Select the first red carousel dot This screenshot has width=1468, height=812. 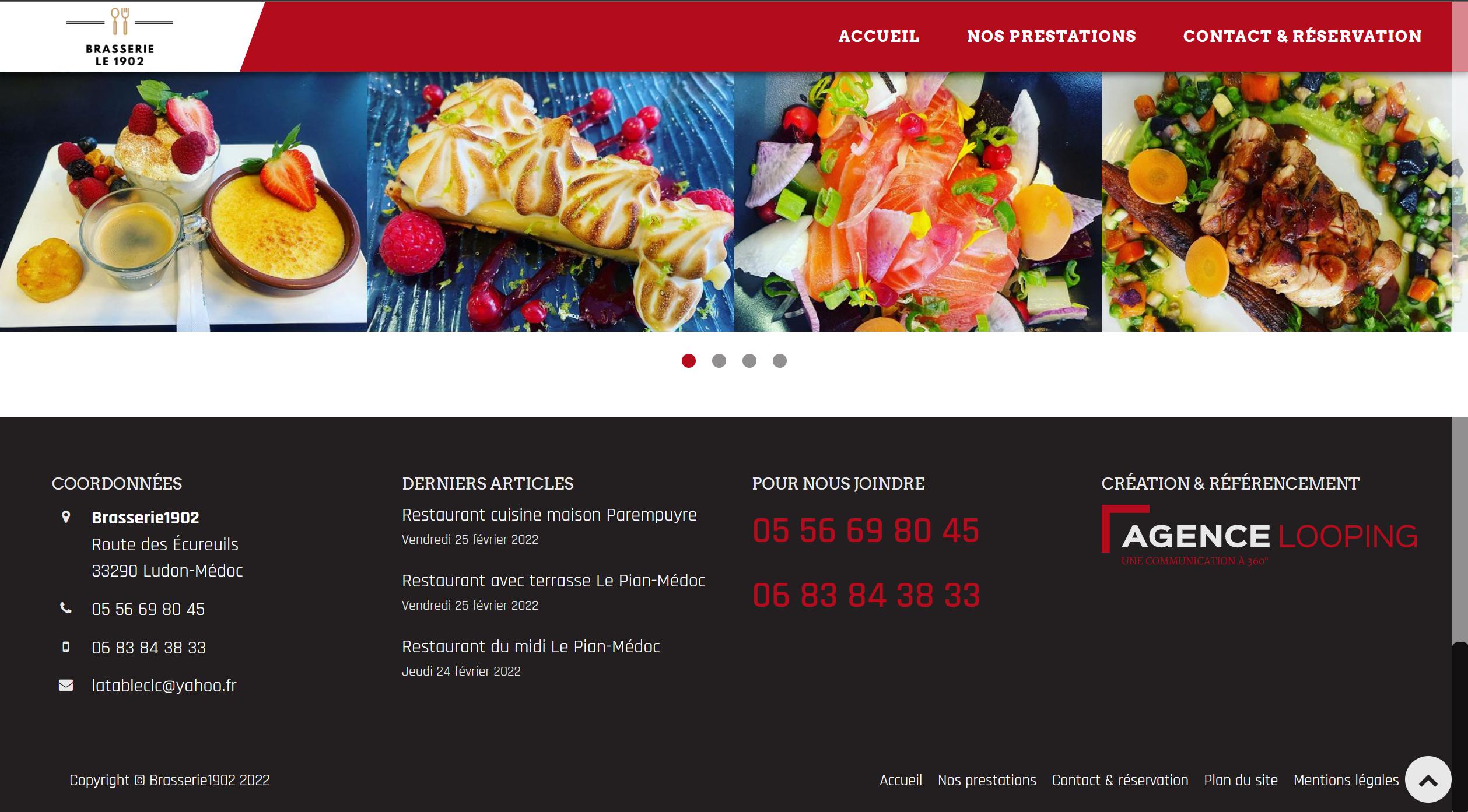click(688, 361)
